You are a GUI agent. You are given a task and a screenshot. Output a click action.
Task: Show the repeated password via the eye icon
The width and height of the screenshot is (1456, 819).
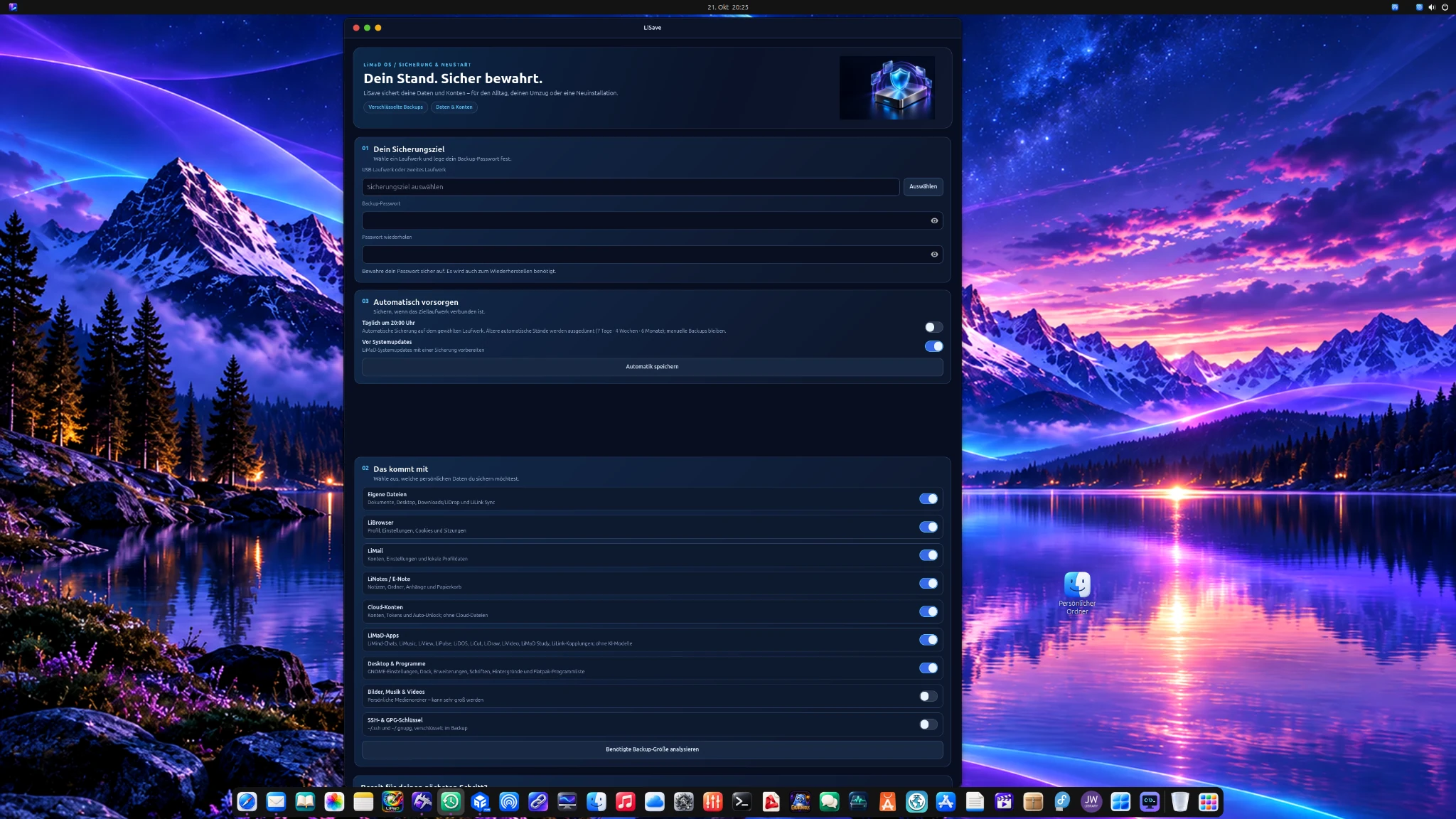click(x=934, y=255)
